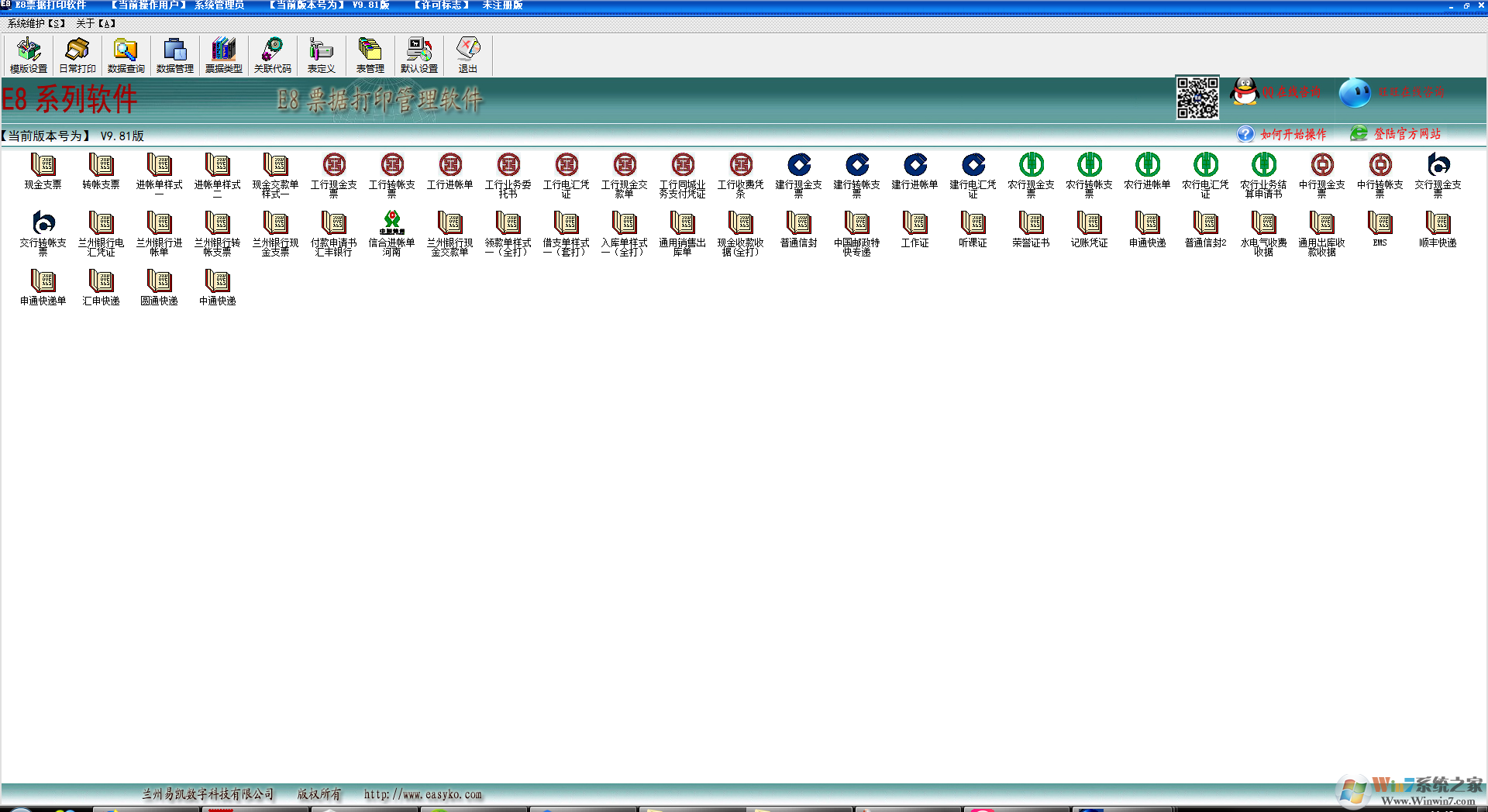Open the 中国邮政特快专递 template

point(857,233)
